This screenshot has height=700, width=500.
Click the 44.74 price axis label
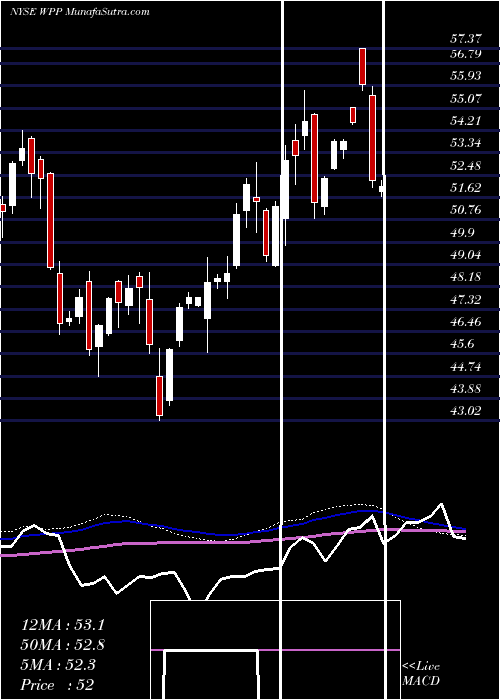pyautogui.click(x=466, y=367)
